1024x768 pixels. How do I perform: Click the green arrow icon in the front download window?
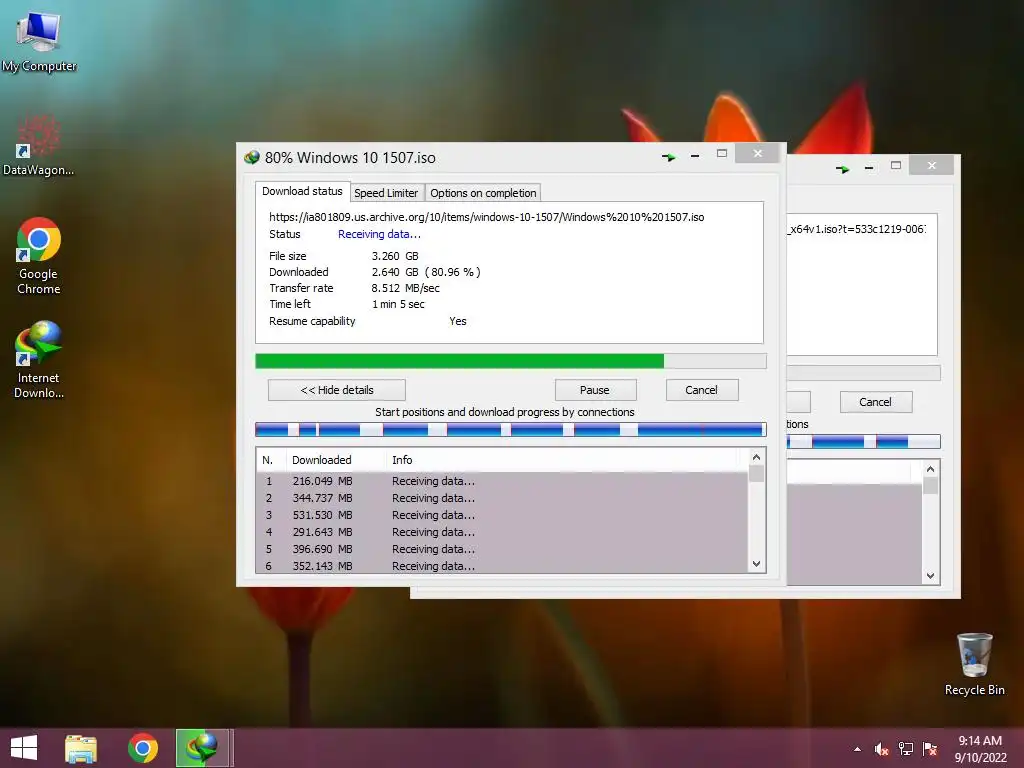pyautogui.click(x=668, y=157)
